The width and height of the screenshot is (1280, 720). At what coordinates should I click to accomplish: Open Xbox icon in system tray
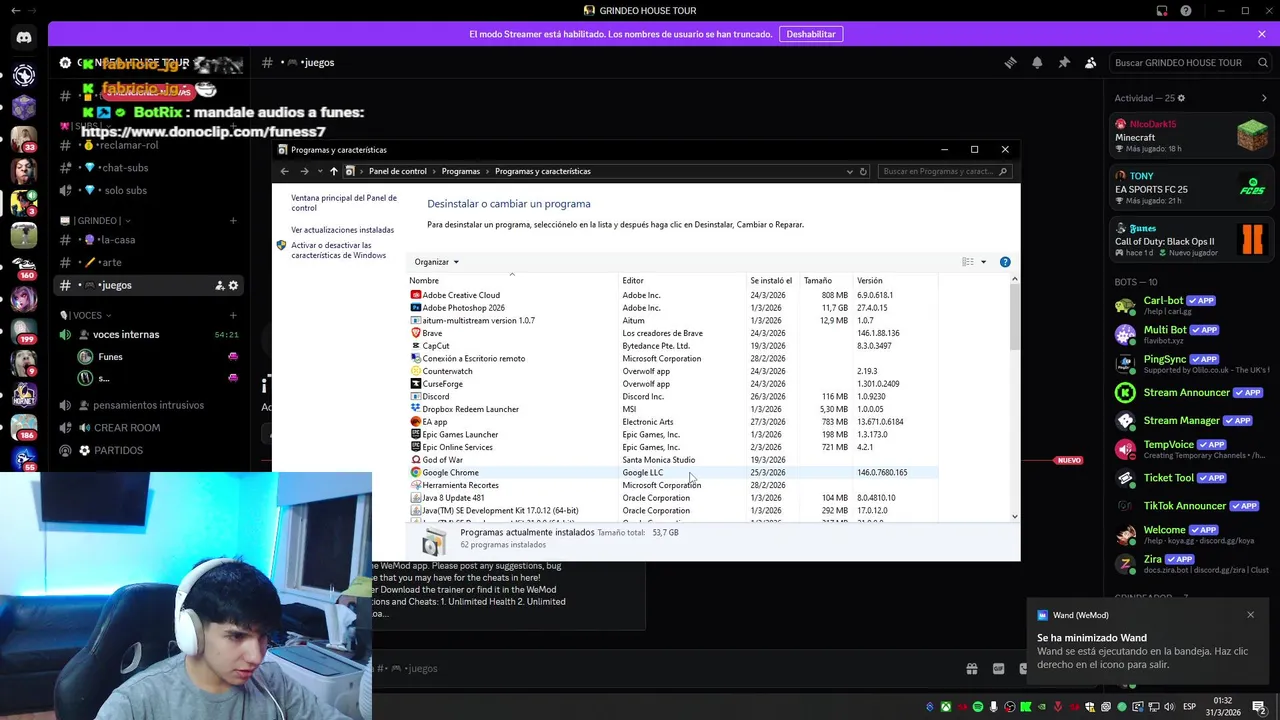click(x=945, y=707)
